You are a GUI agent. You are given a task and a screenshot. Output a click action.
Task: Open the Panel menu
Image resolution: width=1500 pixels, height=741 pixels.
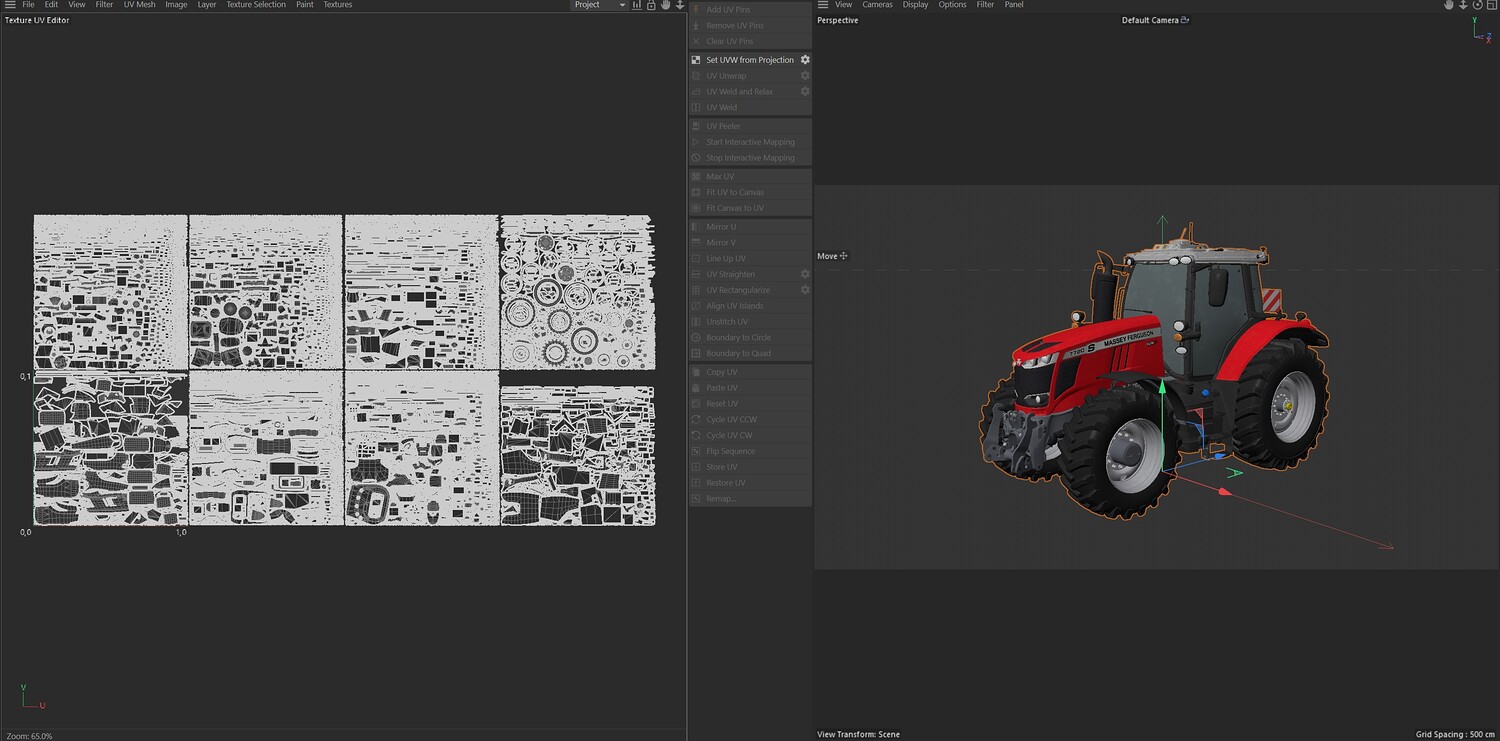tap(1014, 5)
